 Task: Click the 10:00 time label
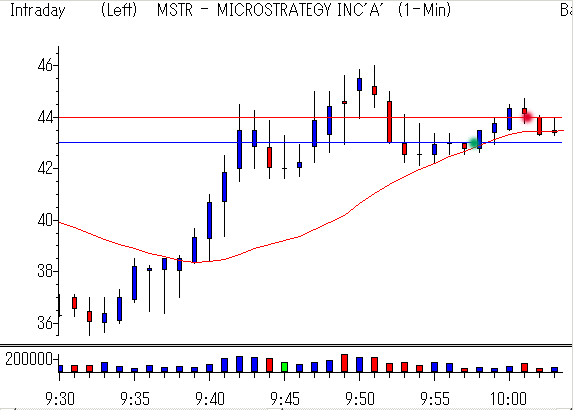[x=509, y=399]
